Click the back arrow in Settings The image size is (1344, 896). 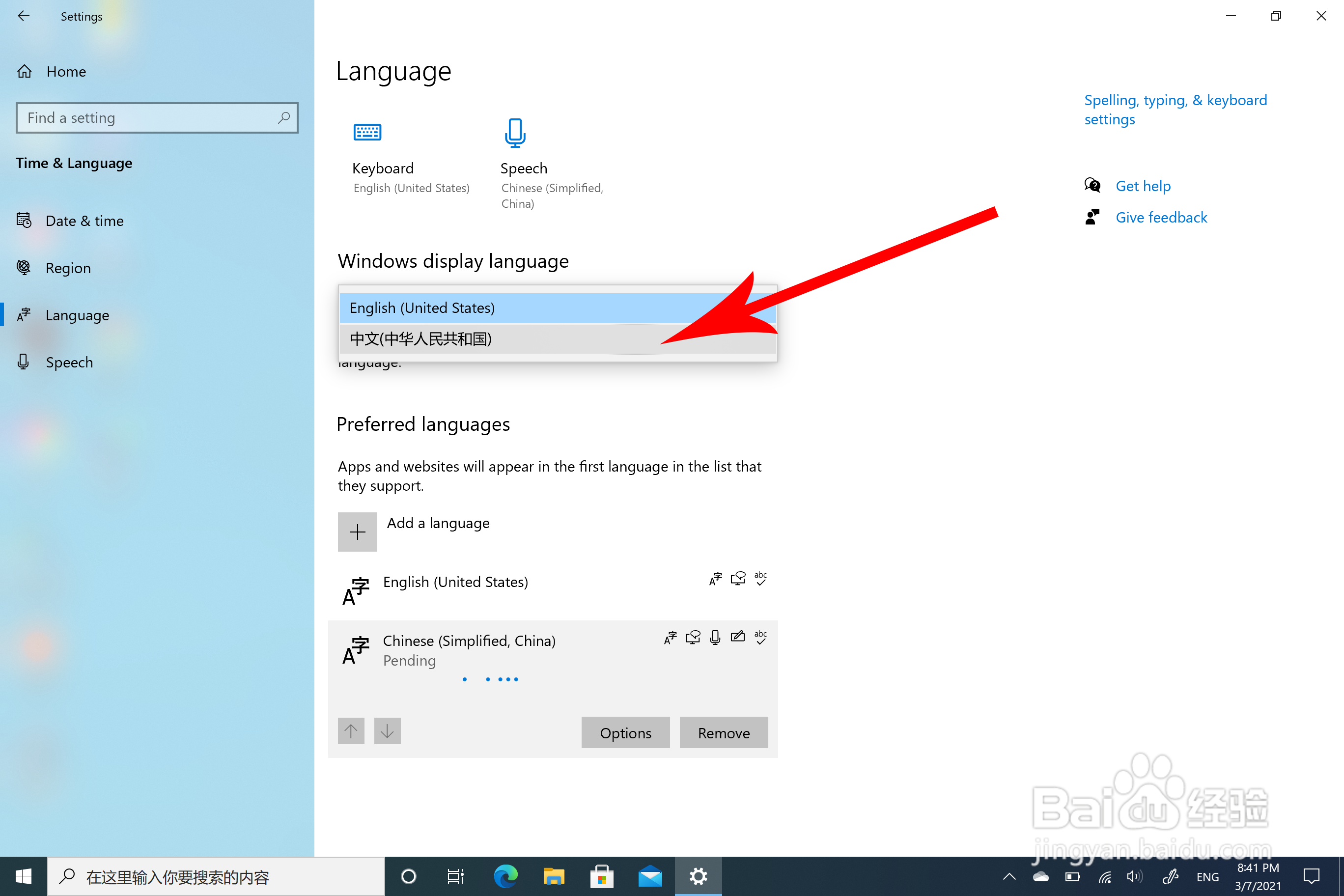[x=24, y=16]
